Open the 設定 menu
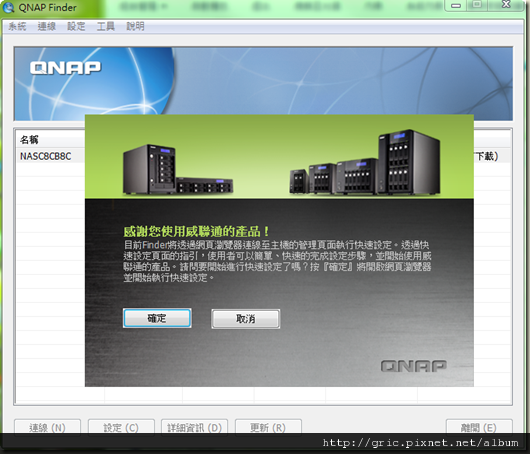This screenshot has width=530, height=454. (76, 26)
